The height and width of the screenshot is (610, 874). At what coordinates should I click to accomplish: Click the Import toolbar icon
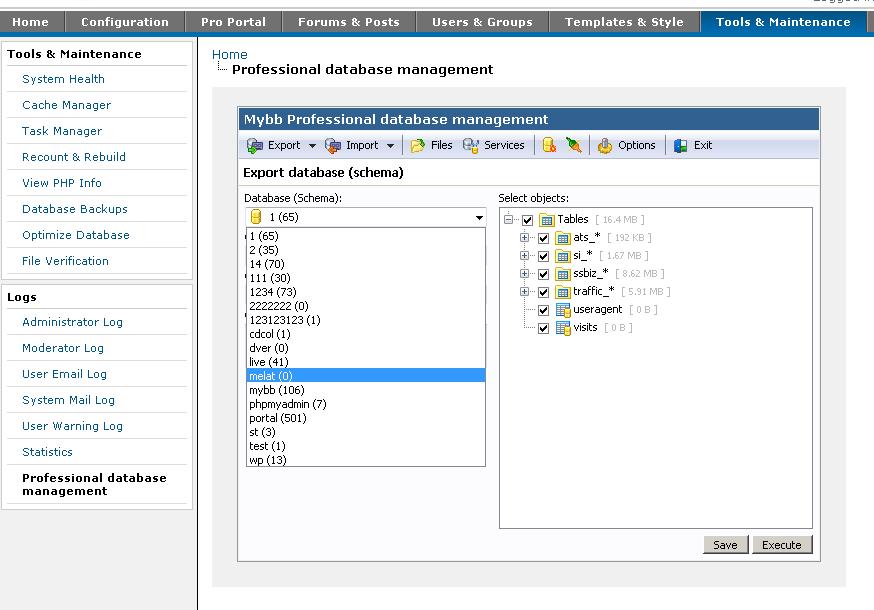[333, 146]
